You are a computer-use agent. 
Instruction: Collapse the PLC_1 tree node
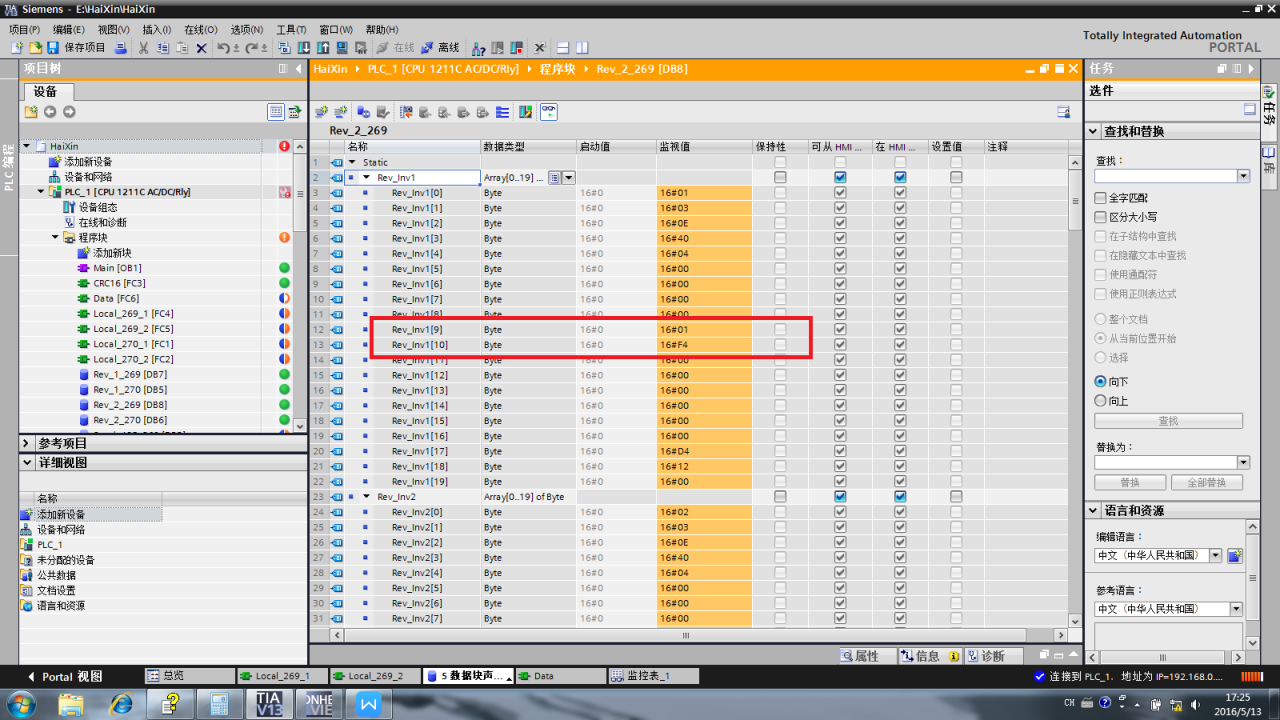pos(42,192)
